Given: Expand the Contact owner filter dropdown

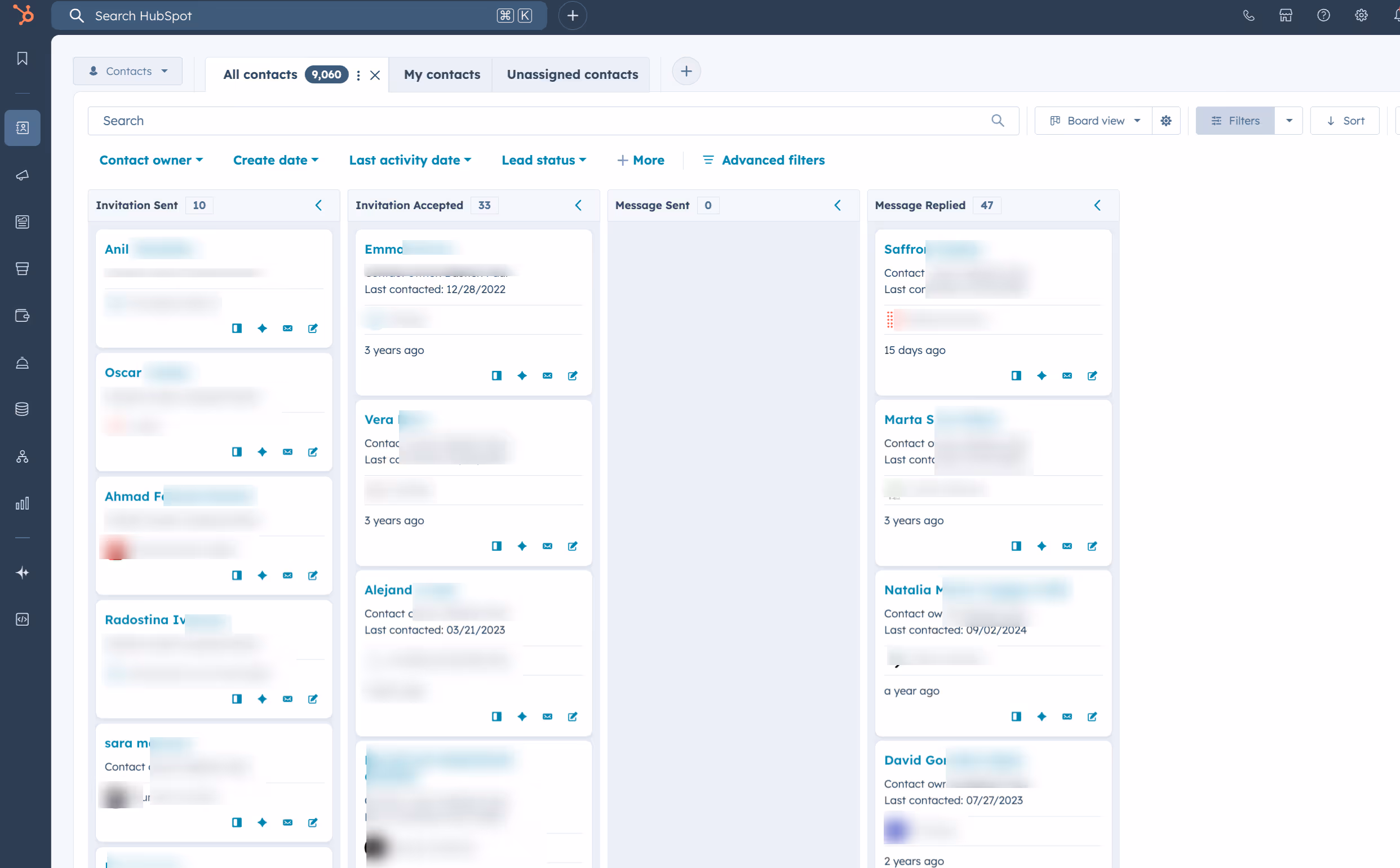Looking at the screenshot, I should pyautogui.click(x=151, y=160).
